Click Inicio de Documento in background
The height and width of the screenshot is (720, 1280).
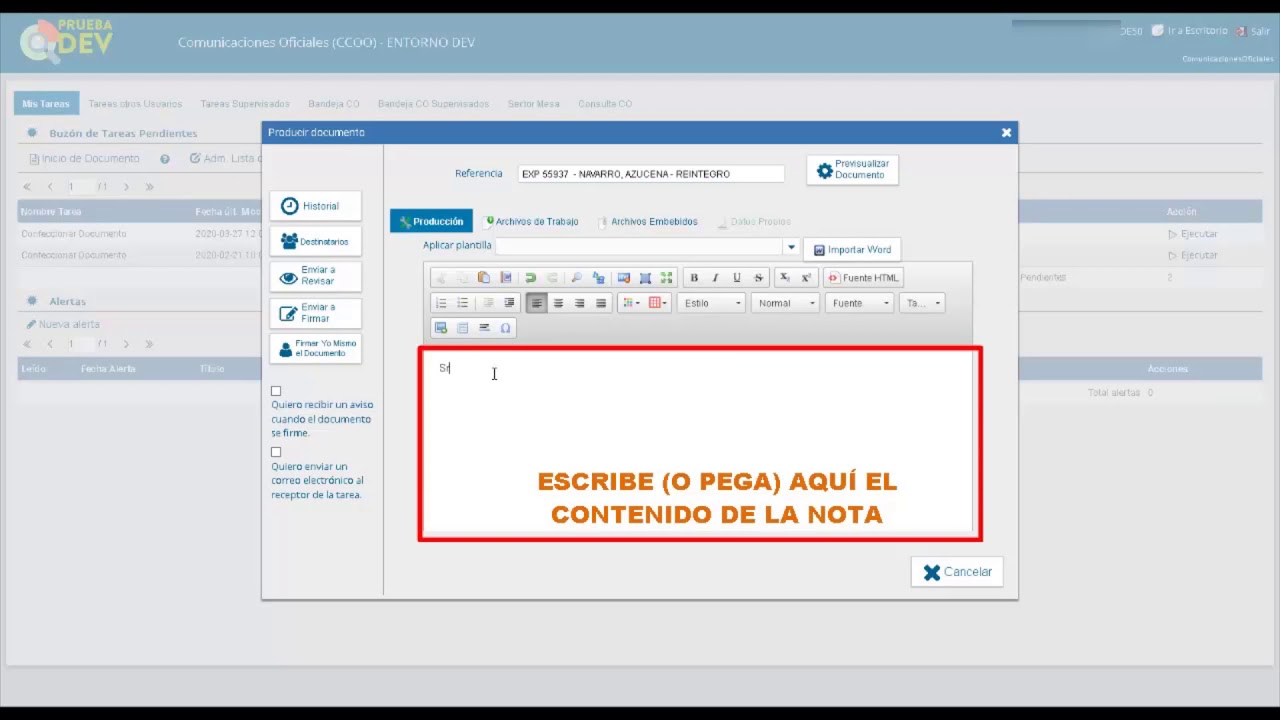tap(84, 159)
